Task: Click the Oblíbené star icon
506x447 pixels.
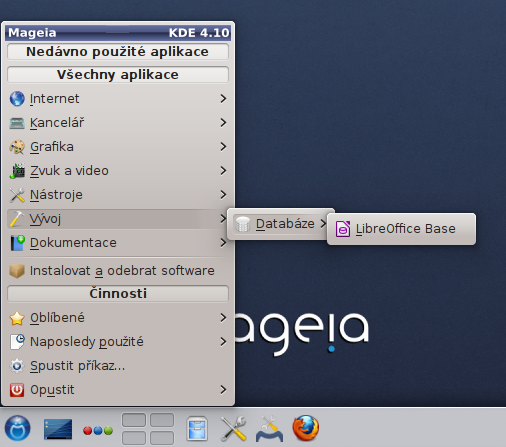Action: tap(17, 318)
